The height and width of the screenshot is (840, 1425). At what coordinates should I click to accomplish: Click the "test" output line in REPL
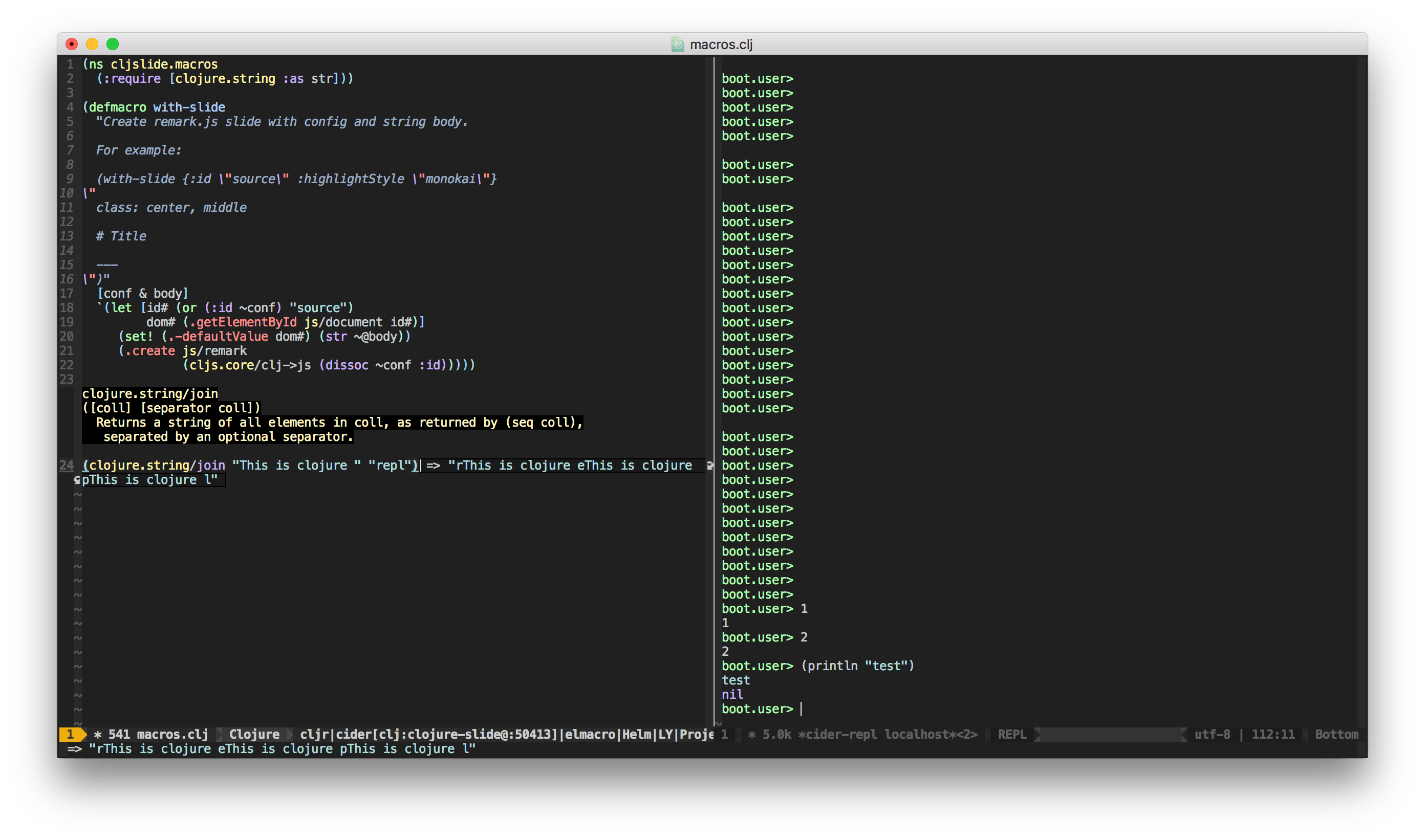pyautogui.click(x=736, y=680)
